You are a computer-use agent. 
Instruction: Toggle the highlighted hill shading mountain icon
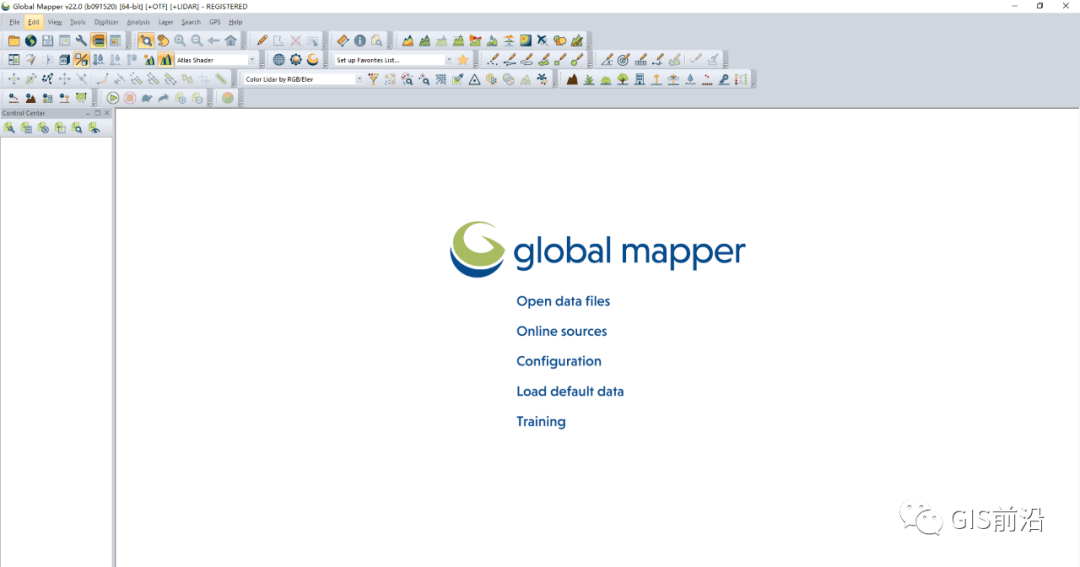pos(166,60)
